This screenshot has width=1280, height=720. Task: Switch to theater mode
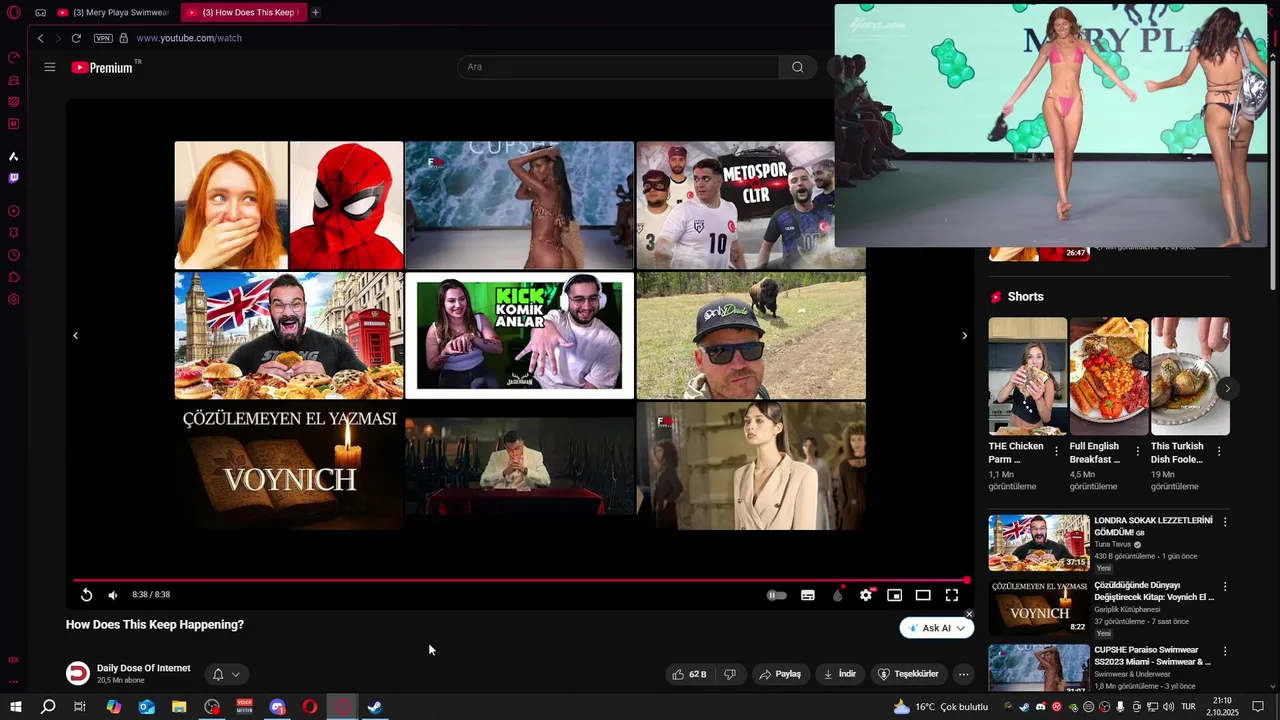point(923,595)
